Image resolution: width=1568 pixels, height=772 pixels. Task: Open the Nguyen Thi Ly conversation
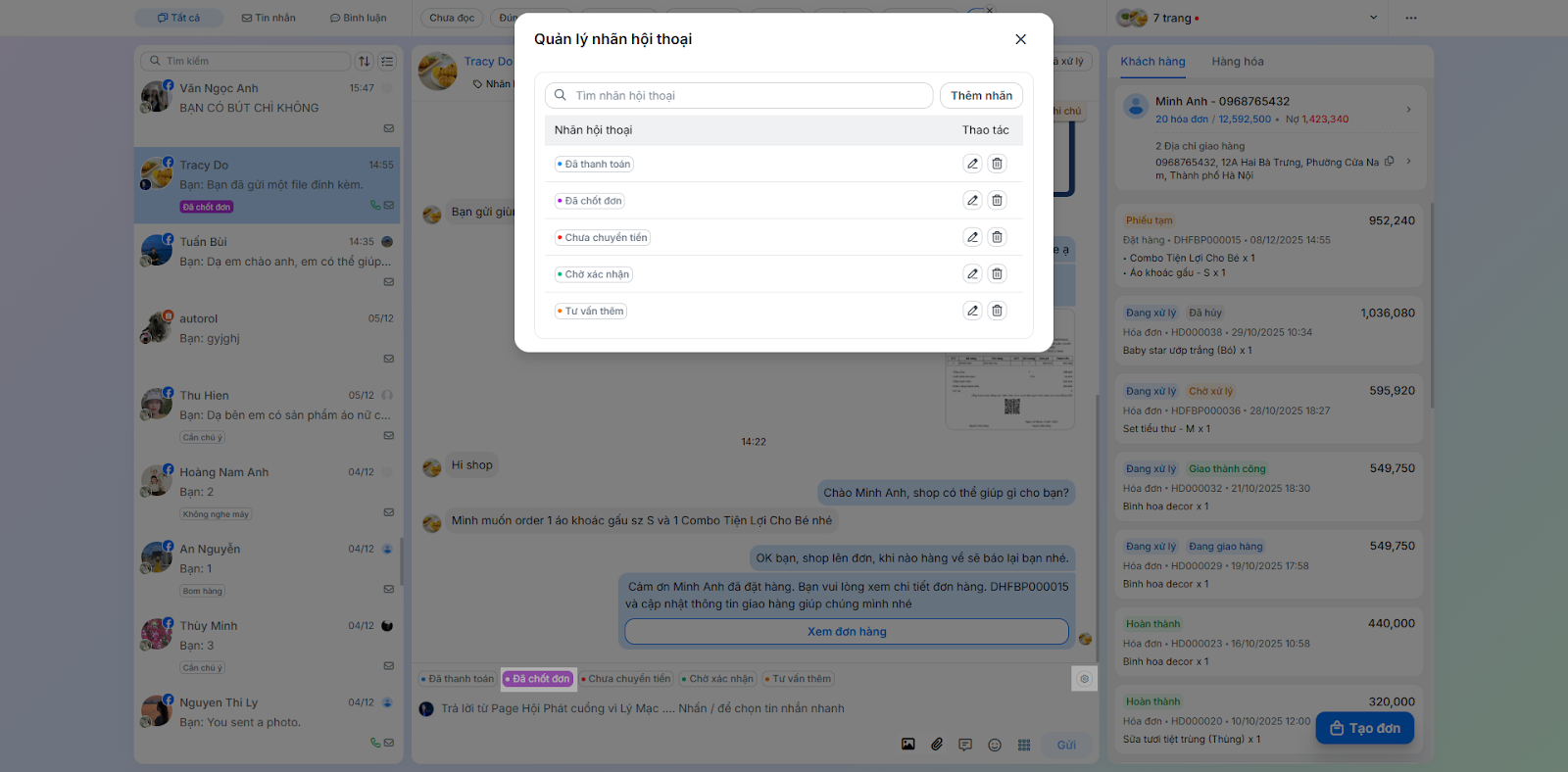pos(267,722)
